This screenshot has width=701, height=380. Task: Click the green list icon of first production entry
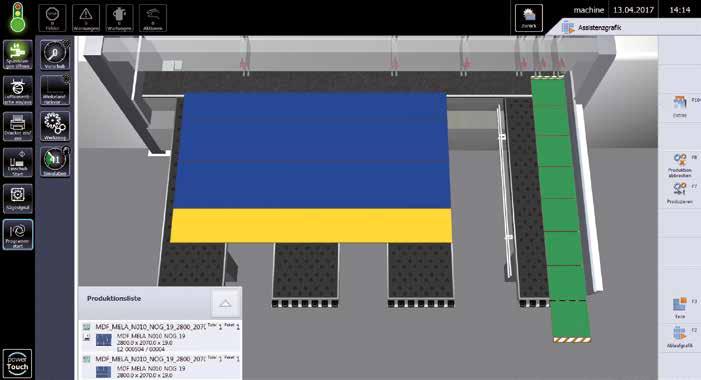click(87, 327)
